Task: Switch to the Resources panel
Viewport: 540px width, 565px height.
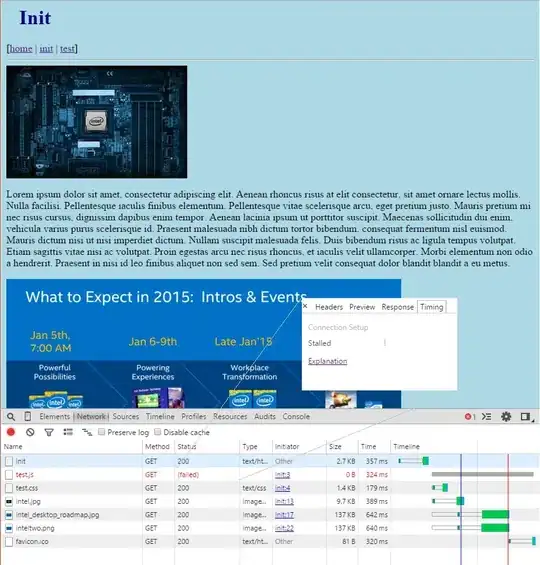Action: coord(230,417)
